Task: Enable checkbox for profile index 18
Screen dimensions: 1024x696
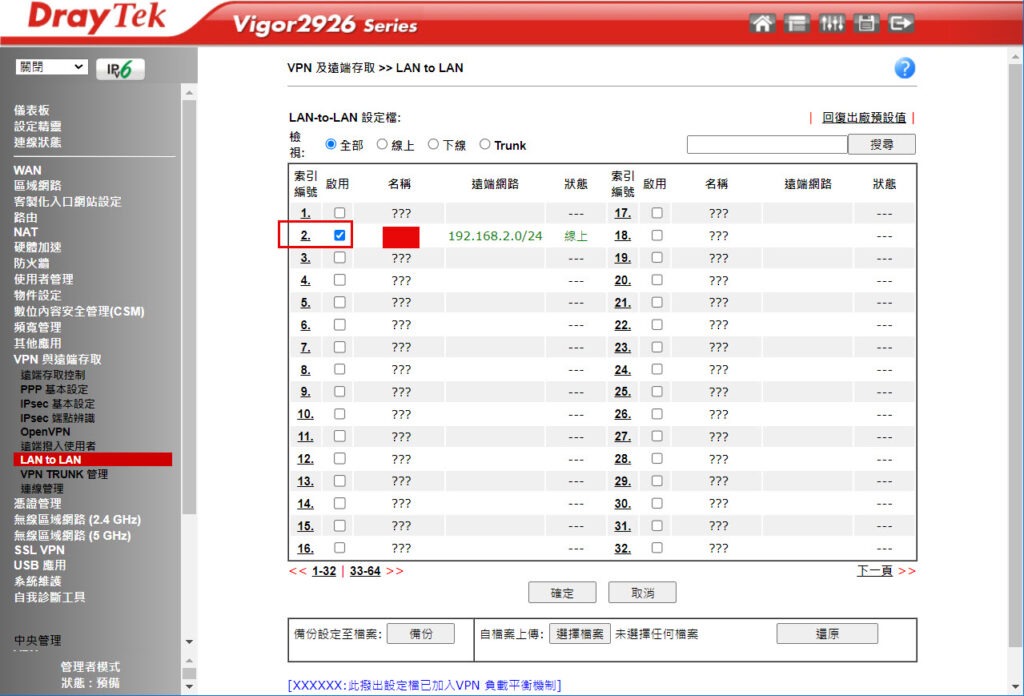Action: click(x=657, y=235)
